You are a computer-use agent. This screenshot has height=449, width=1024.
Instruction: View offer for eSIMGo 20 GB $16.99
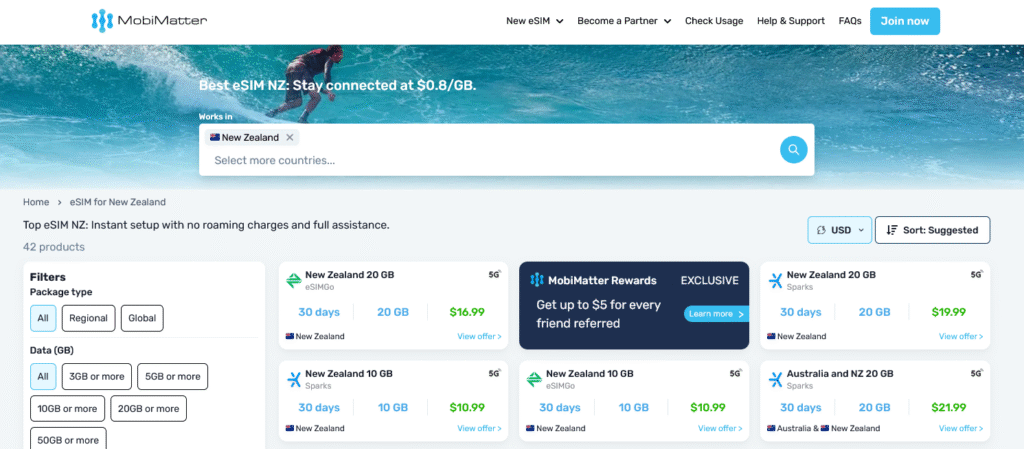[x=479, y=337]
